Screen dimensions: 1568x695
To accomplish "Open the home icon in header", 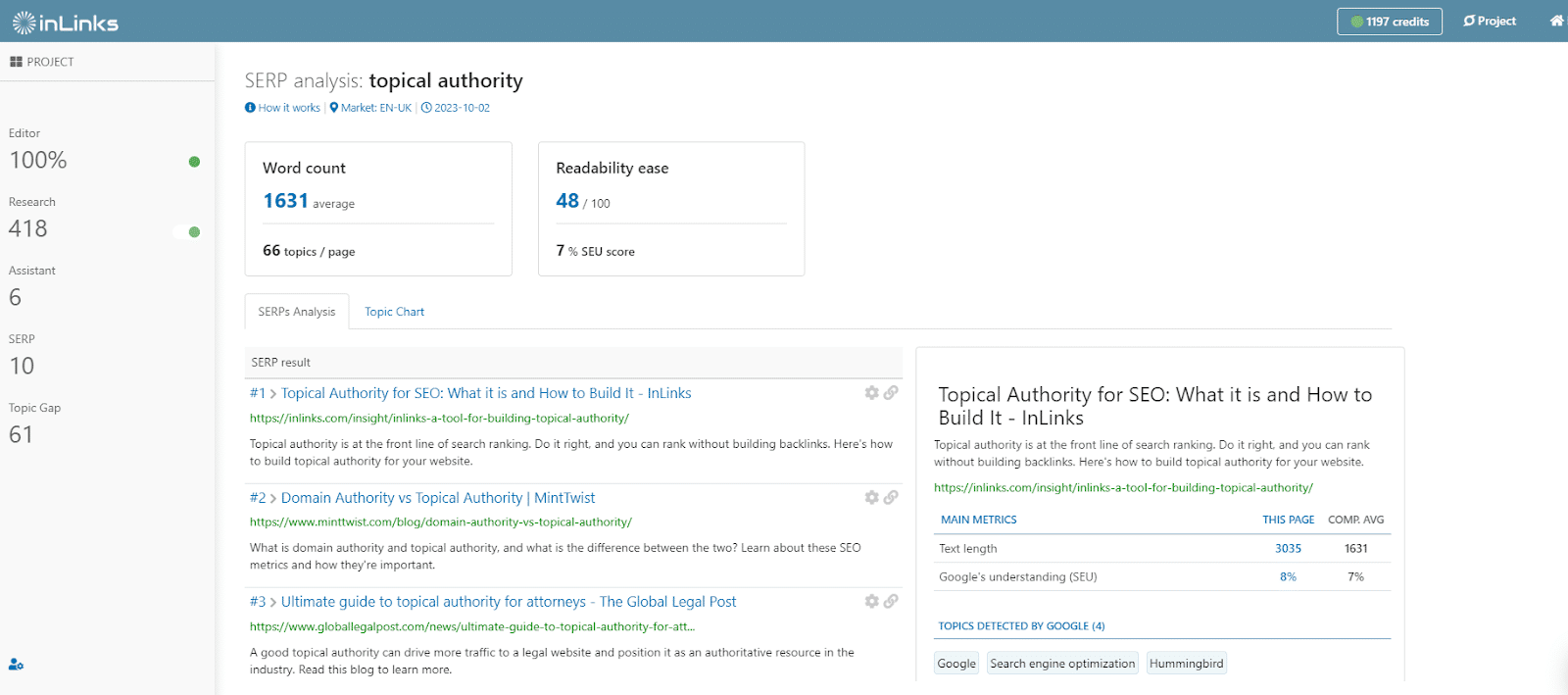I will click(1556, 21).
